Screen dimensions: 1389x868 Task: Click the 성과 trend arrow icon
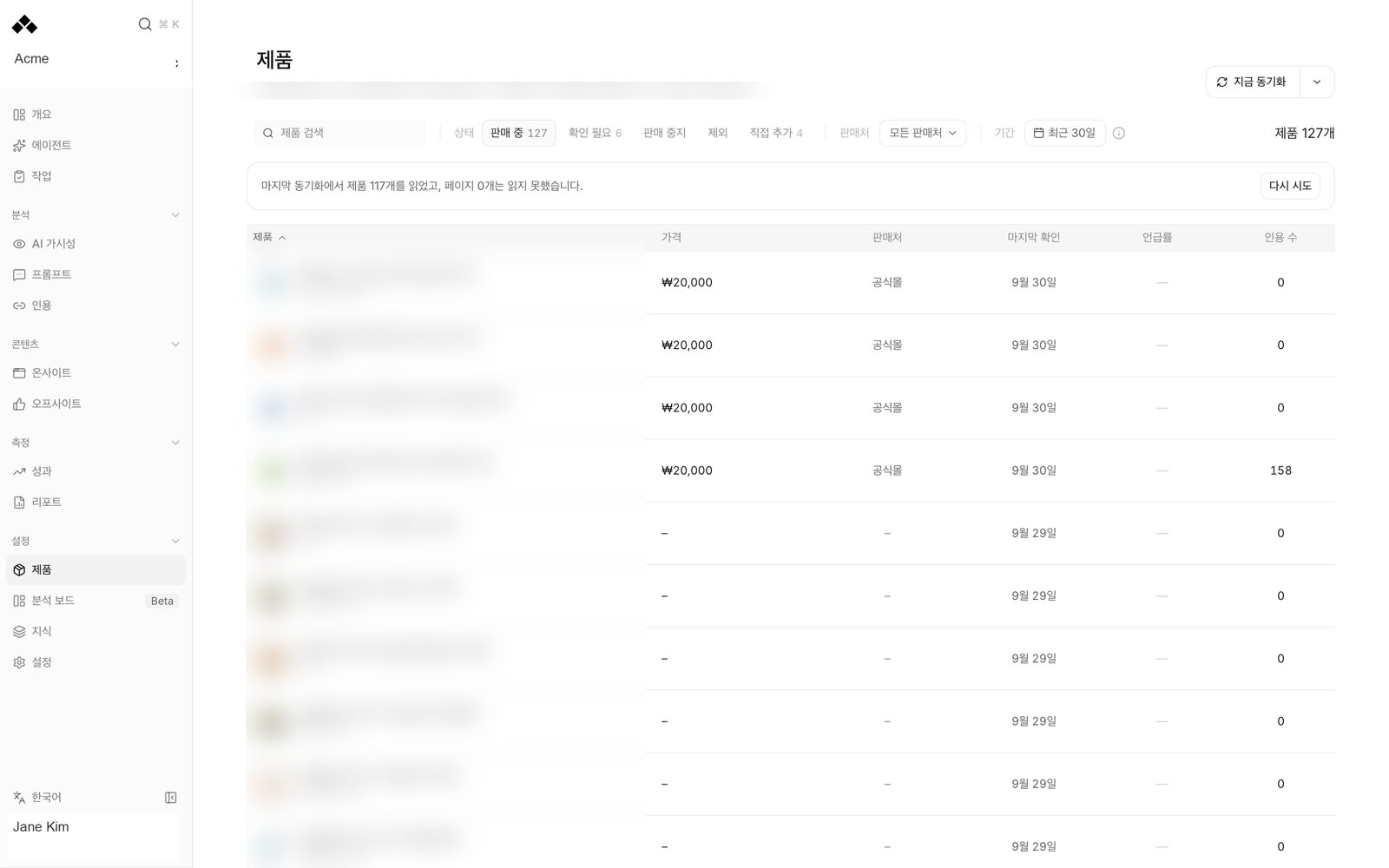point(19,471)
